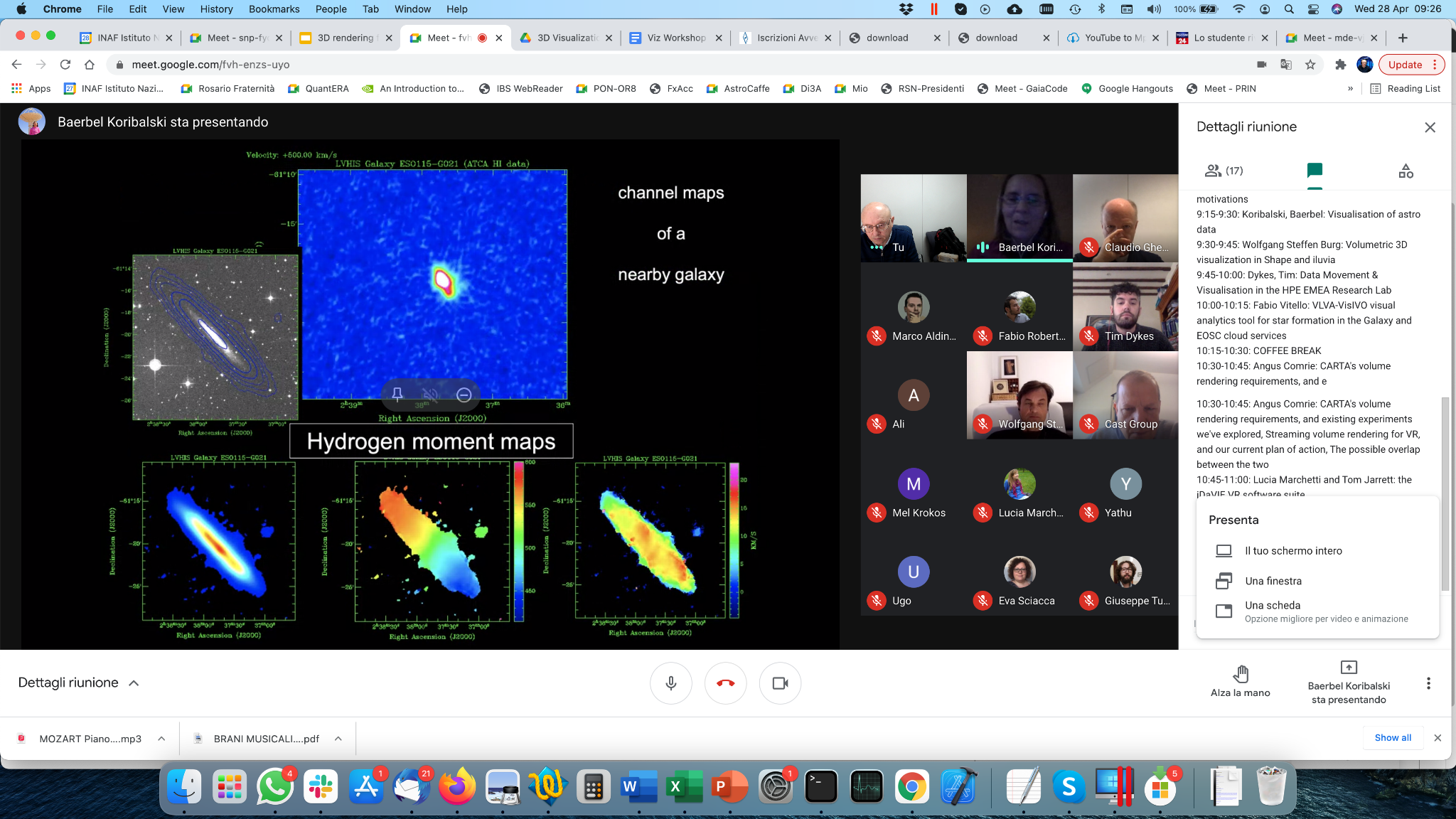
Task: Click the Ugo participant avatar
Action: (x=914, y=572)
